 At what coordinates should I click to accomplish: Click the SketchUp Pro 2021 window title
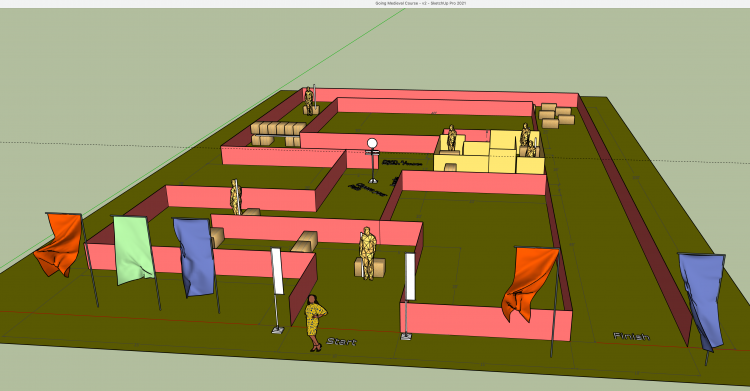(420, 3)
